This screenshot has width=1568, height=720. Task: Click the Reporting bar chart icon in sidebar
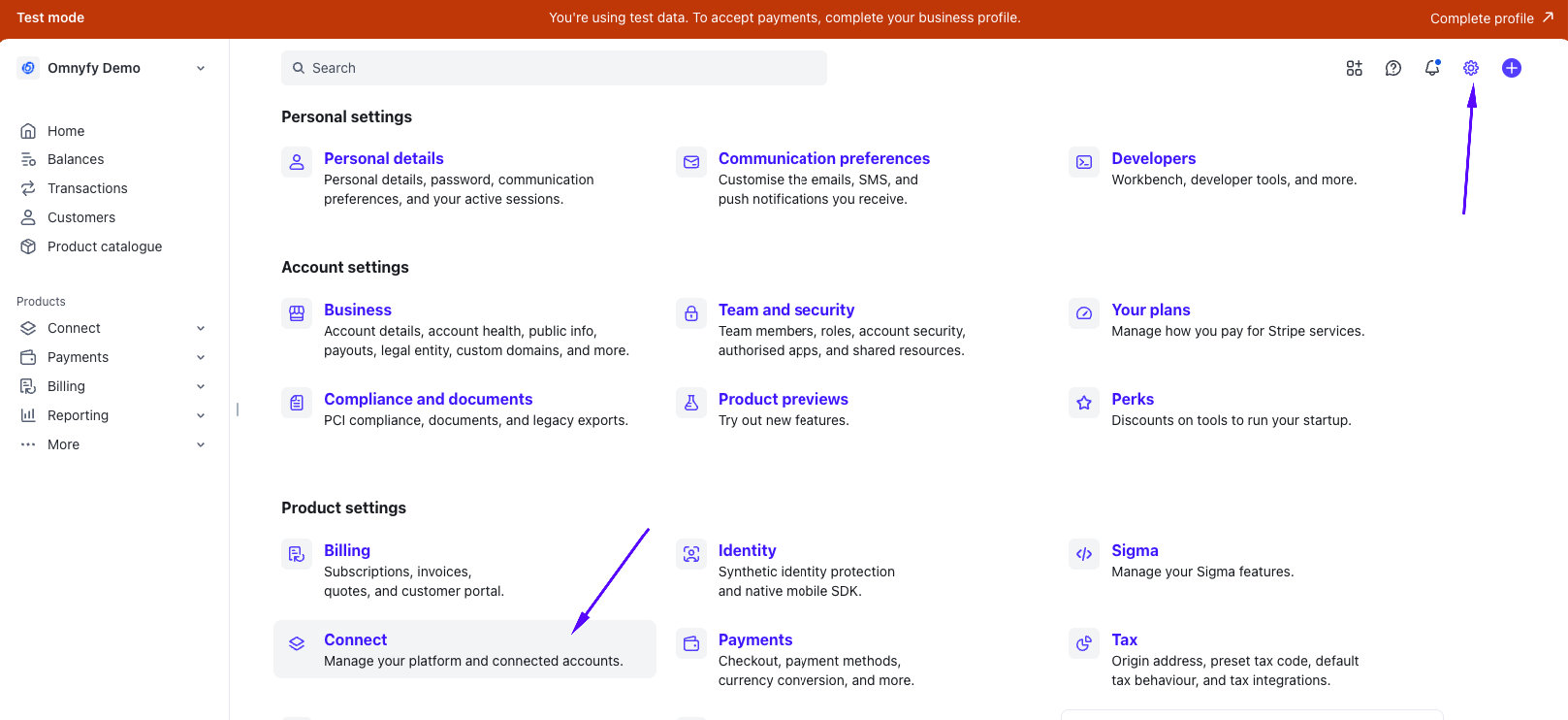click(x=28, y=415)
